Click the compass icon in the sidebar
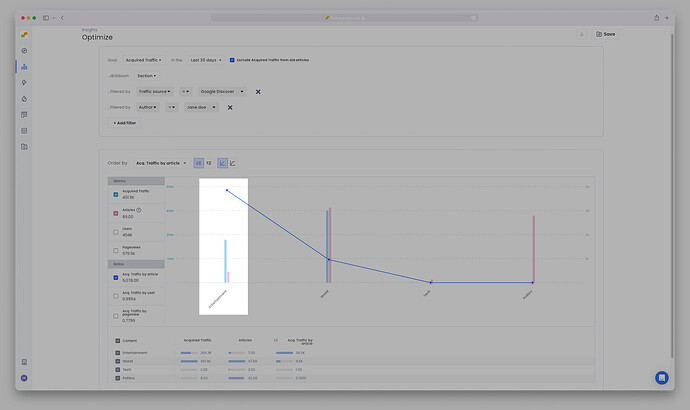 [23, 50]
